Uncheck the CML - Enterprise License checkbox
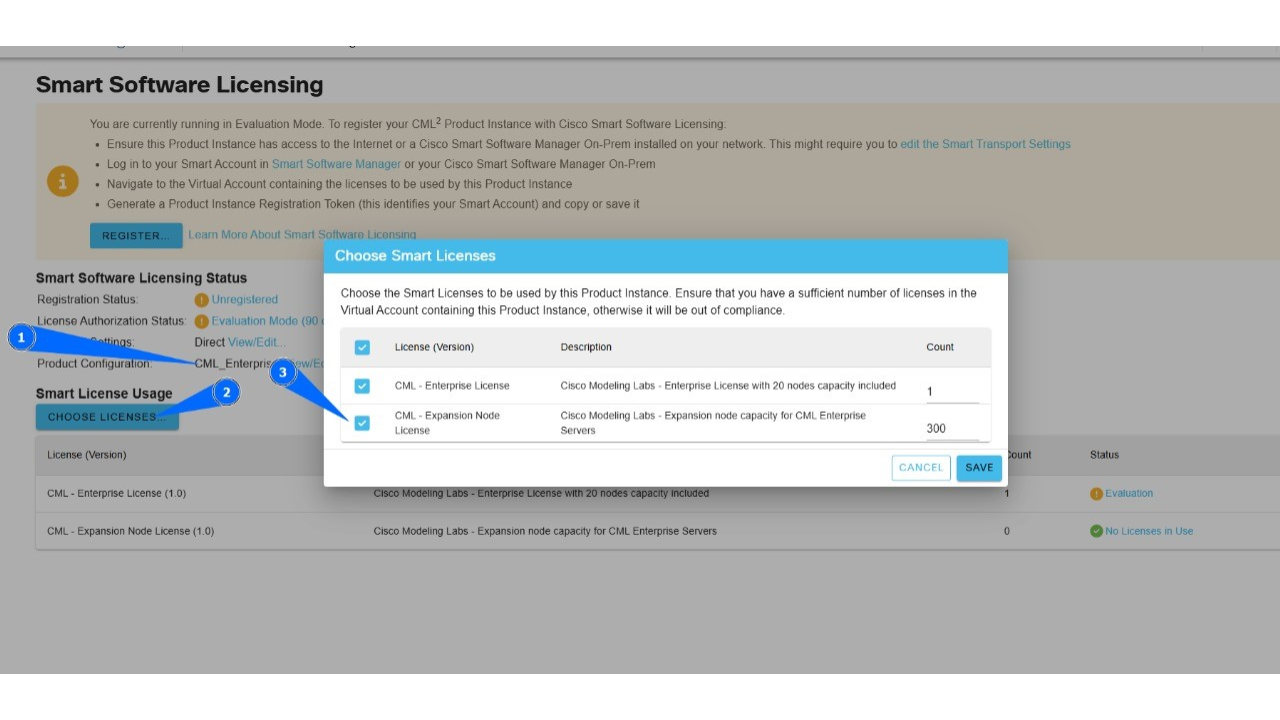The image size is (1280, 720). [362, 386]
